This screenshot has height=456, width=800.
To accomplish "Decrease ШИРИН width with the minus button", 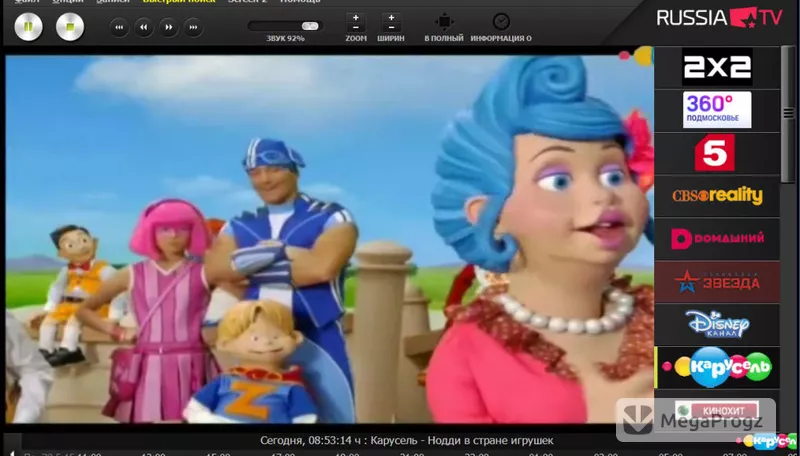I will 391,28.
